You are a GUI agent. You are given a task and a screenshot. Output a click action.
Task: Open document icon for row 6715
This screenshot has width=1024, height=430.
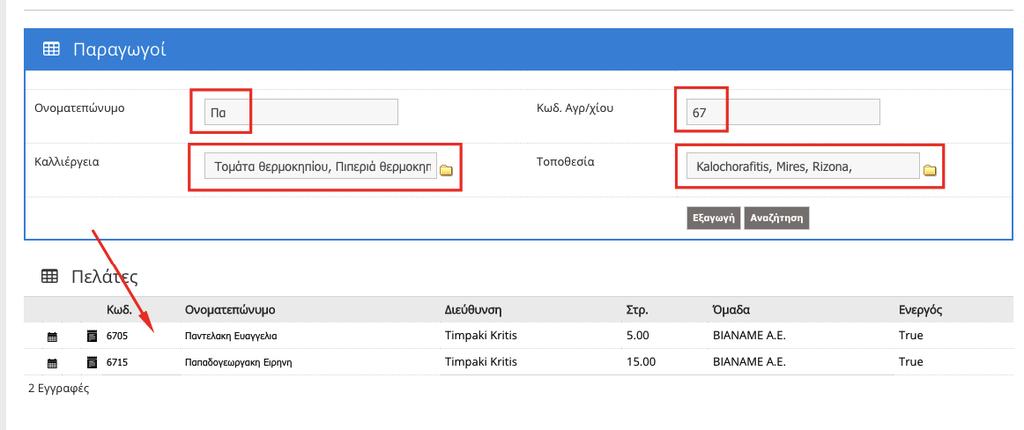[x=91, y=362]
